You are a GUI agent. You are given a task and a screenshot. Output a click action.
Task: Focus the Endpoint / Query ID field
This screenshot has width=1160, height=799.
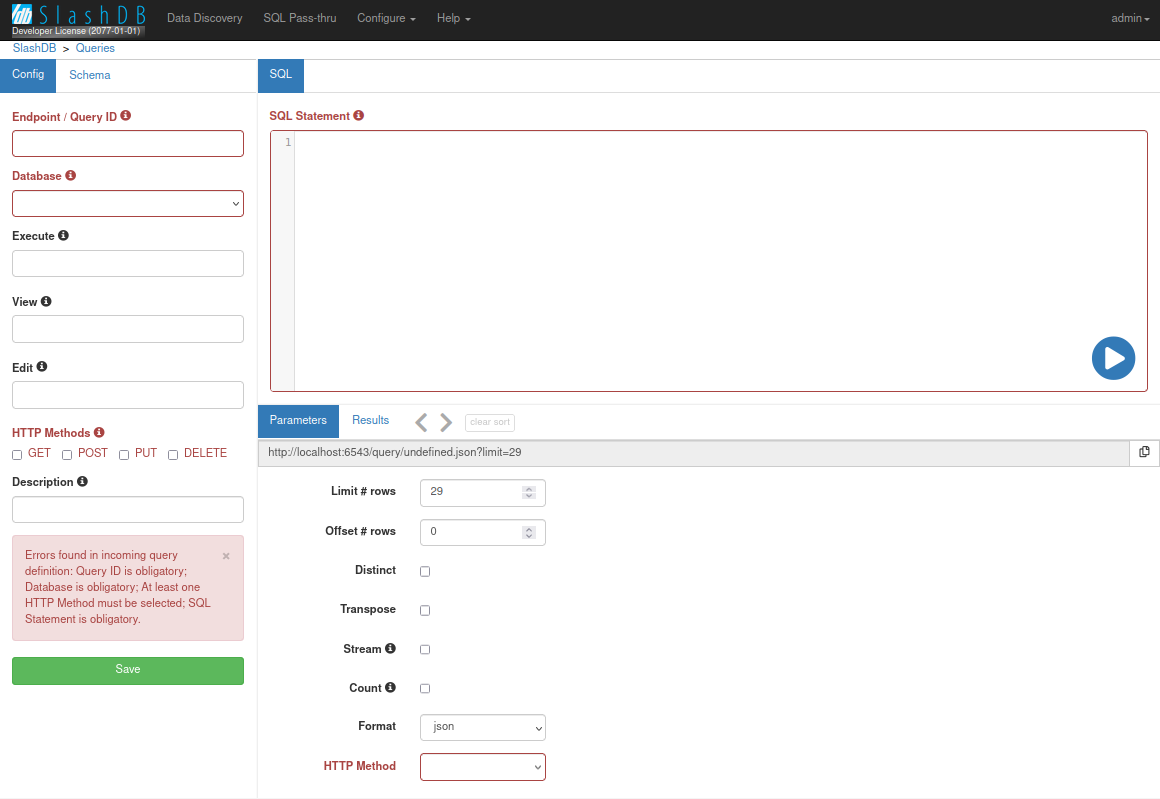coord(128,144)
